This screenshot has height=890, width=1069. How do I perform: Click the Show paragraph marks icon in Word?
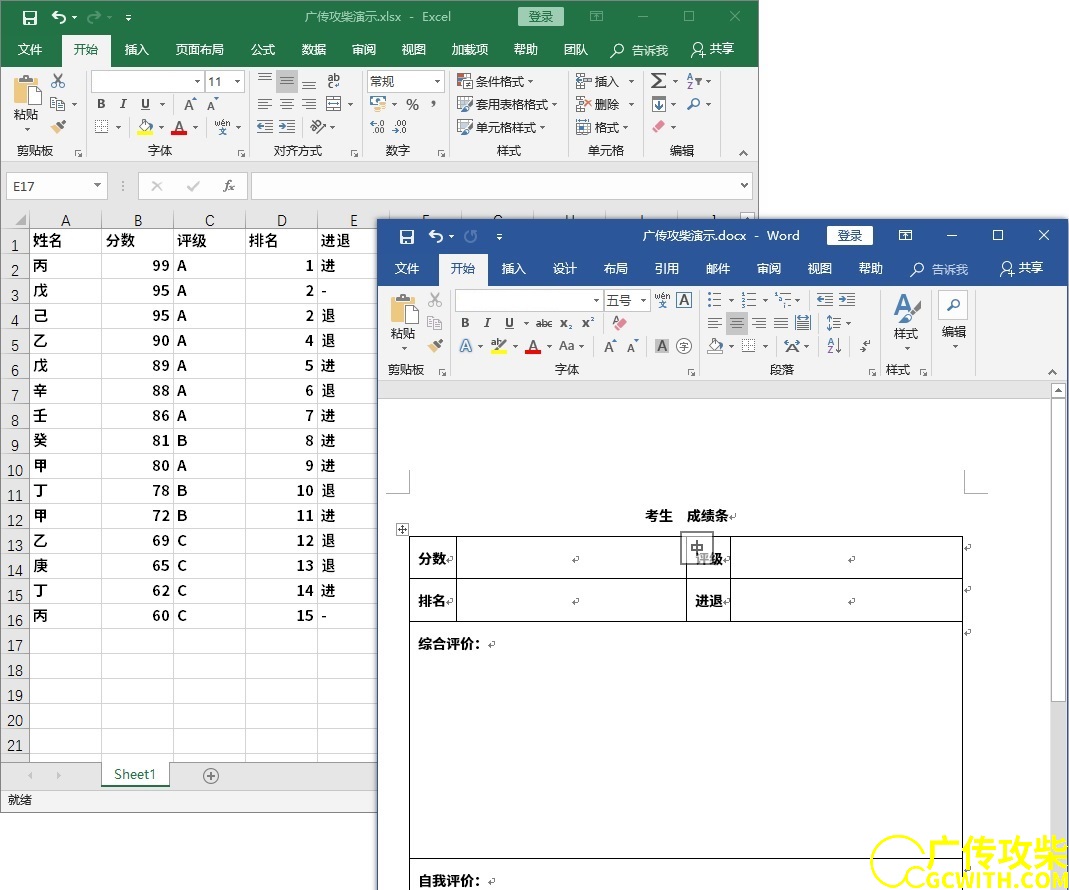point(864,346)
